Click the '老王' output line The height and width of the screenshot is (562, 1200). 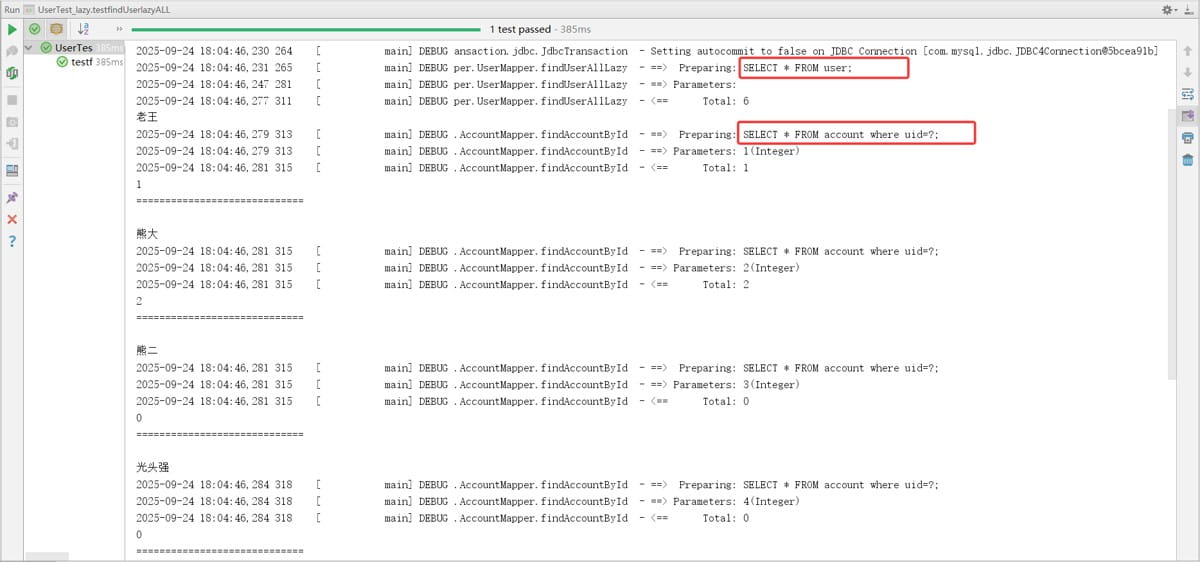tap(147, 117)
